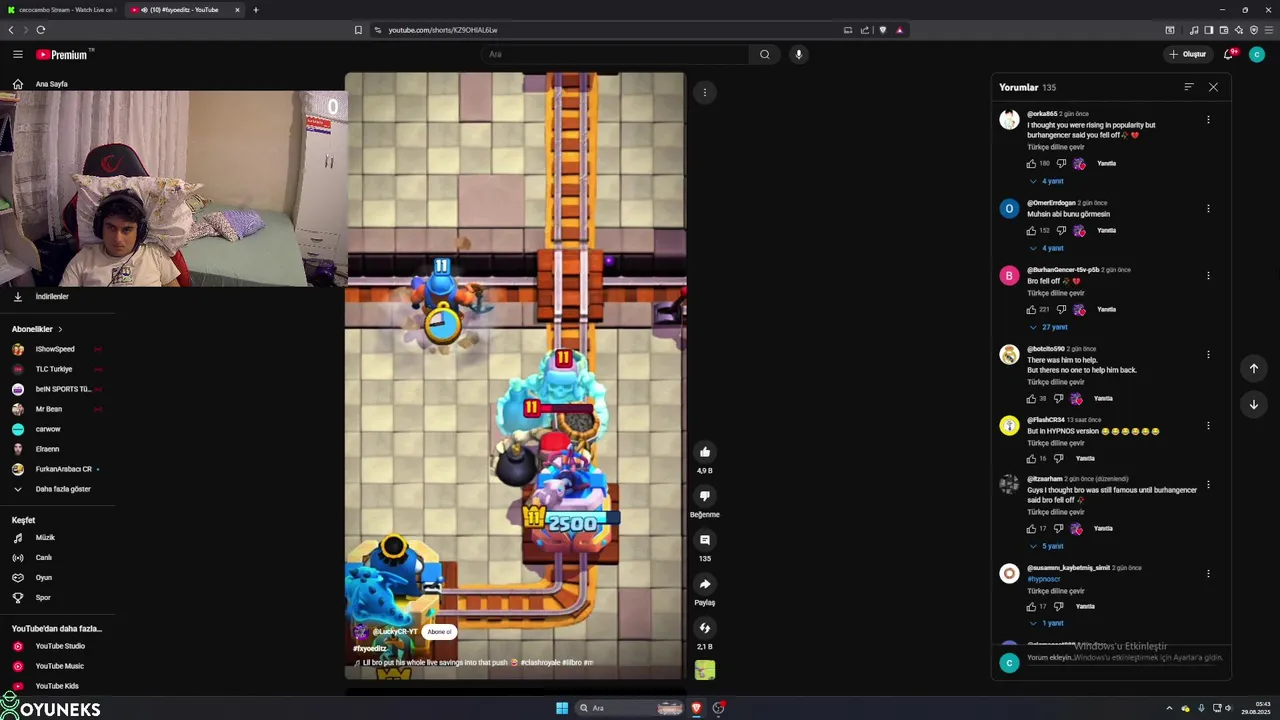Subscribe with Abone ol button

point(440,632)
